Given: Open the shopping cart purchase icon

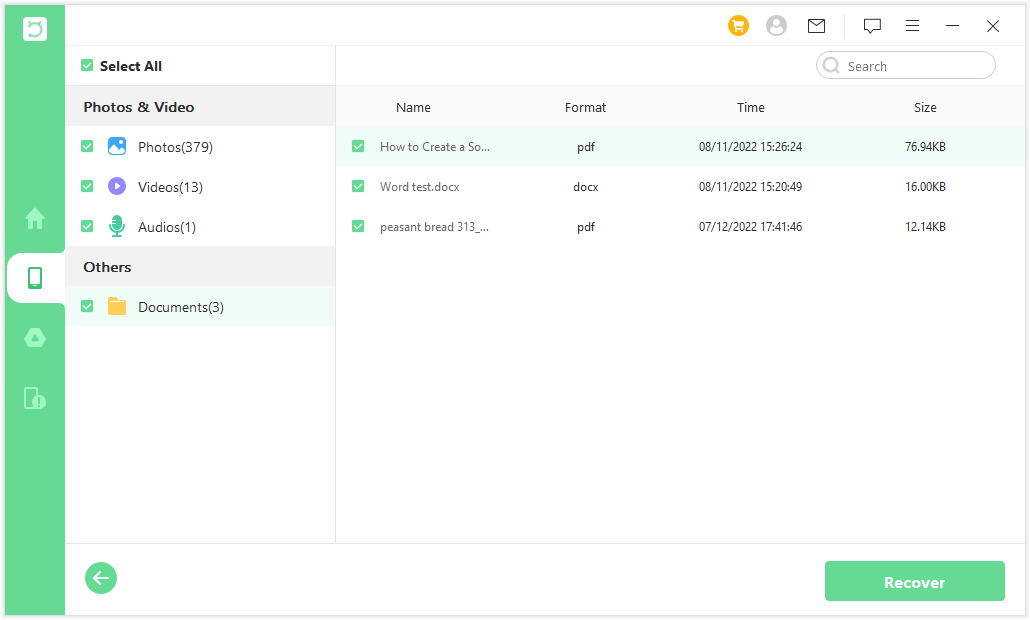Looking at the screenshot, I should pyautogui.click(x=738, y=25).
